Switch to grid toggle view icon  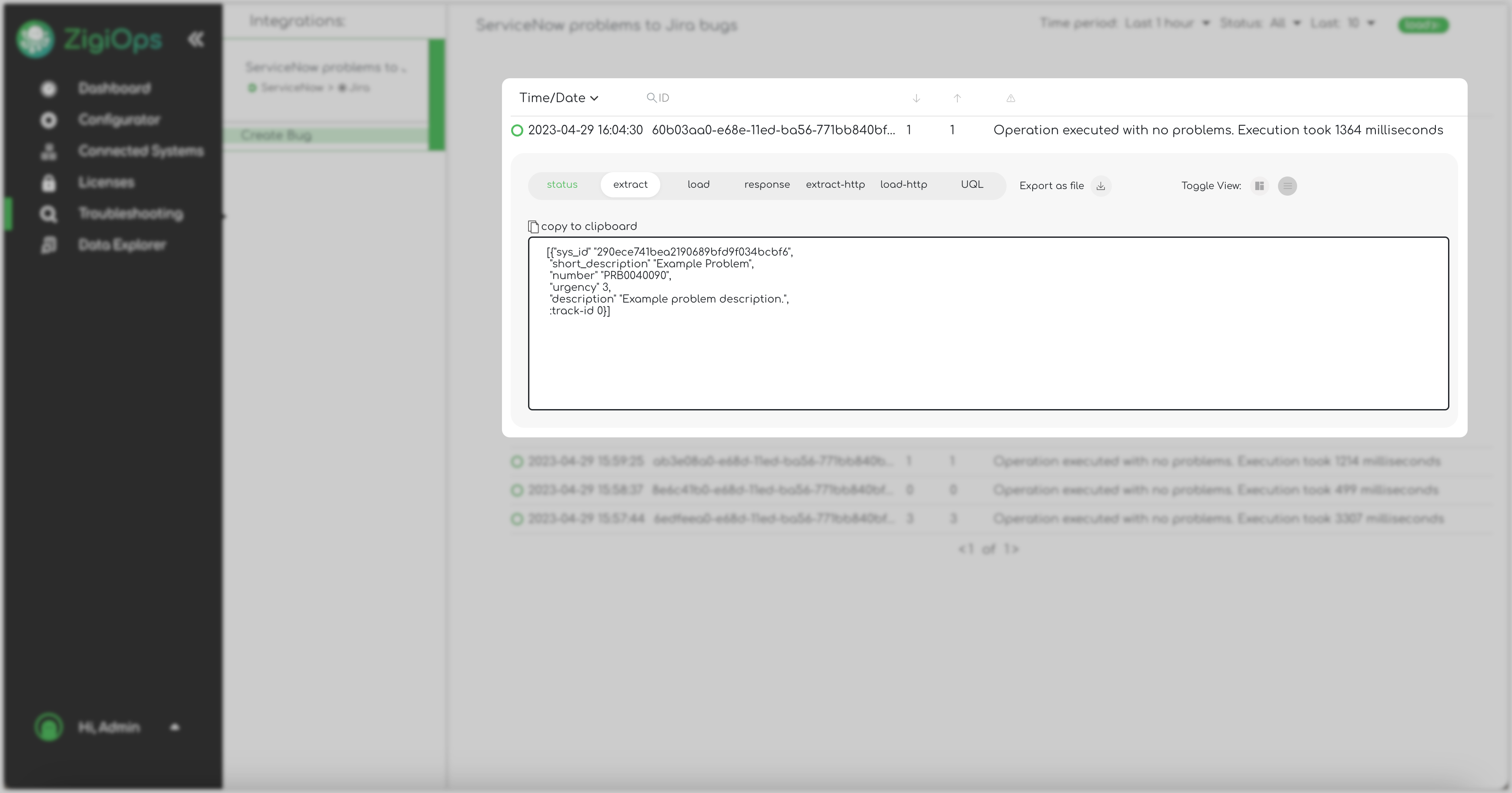point(1259,186)
